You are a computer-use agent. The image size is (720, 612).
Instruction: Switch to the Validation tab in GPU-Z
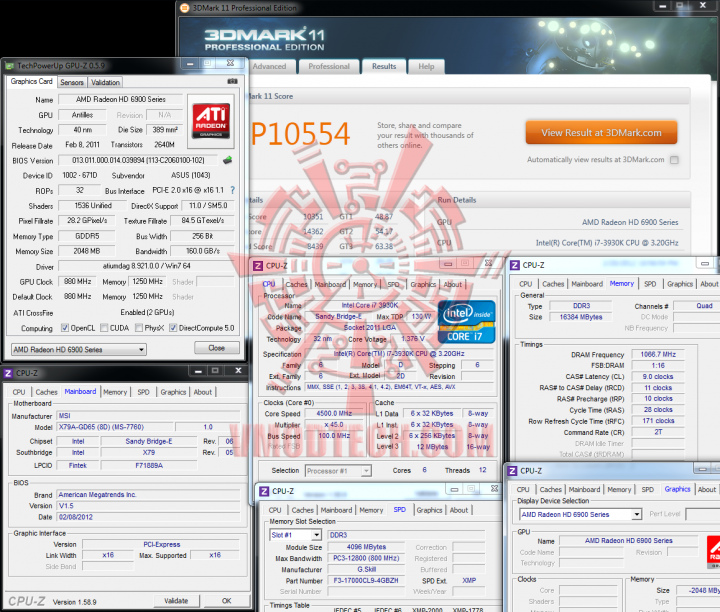click(105, 82)
